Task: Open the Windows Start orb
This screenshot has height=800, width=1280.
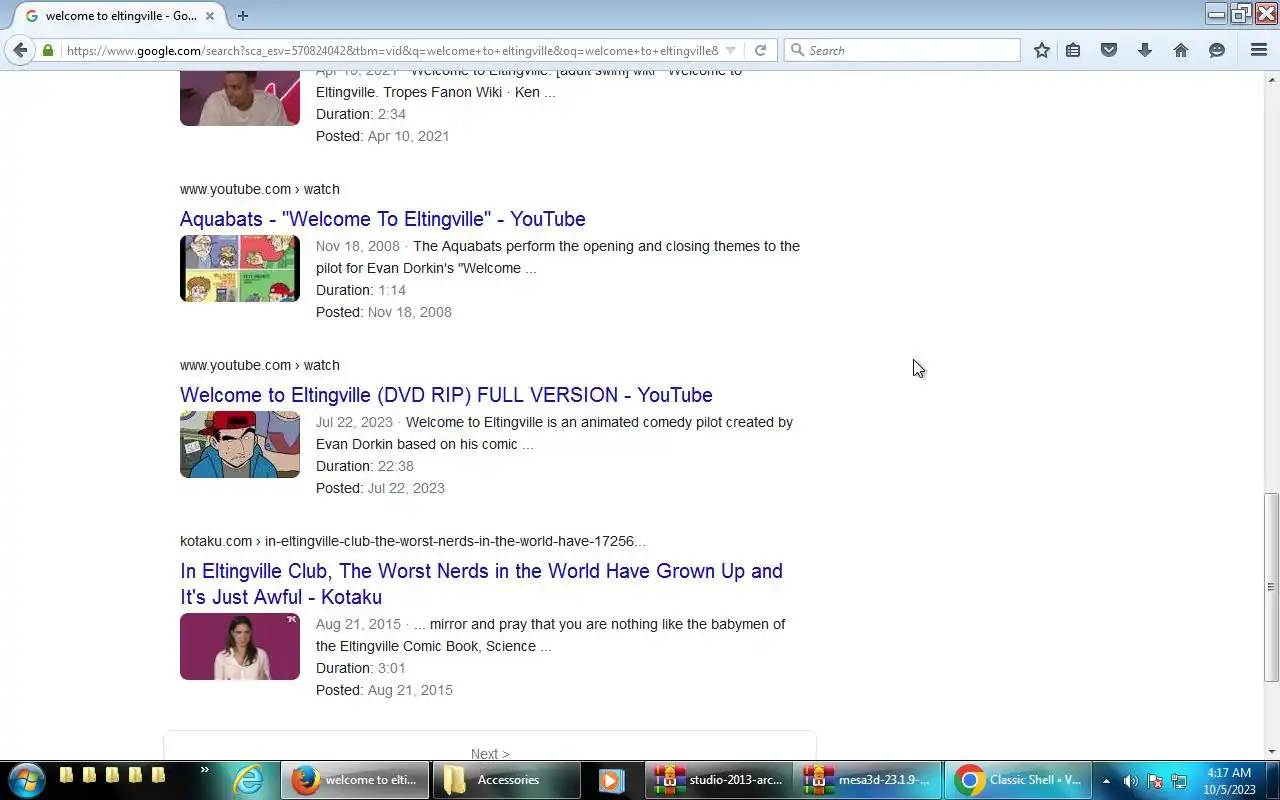Action: (27, 780)
